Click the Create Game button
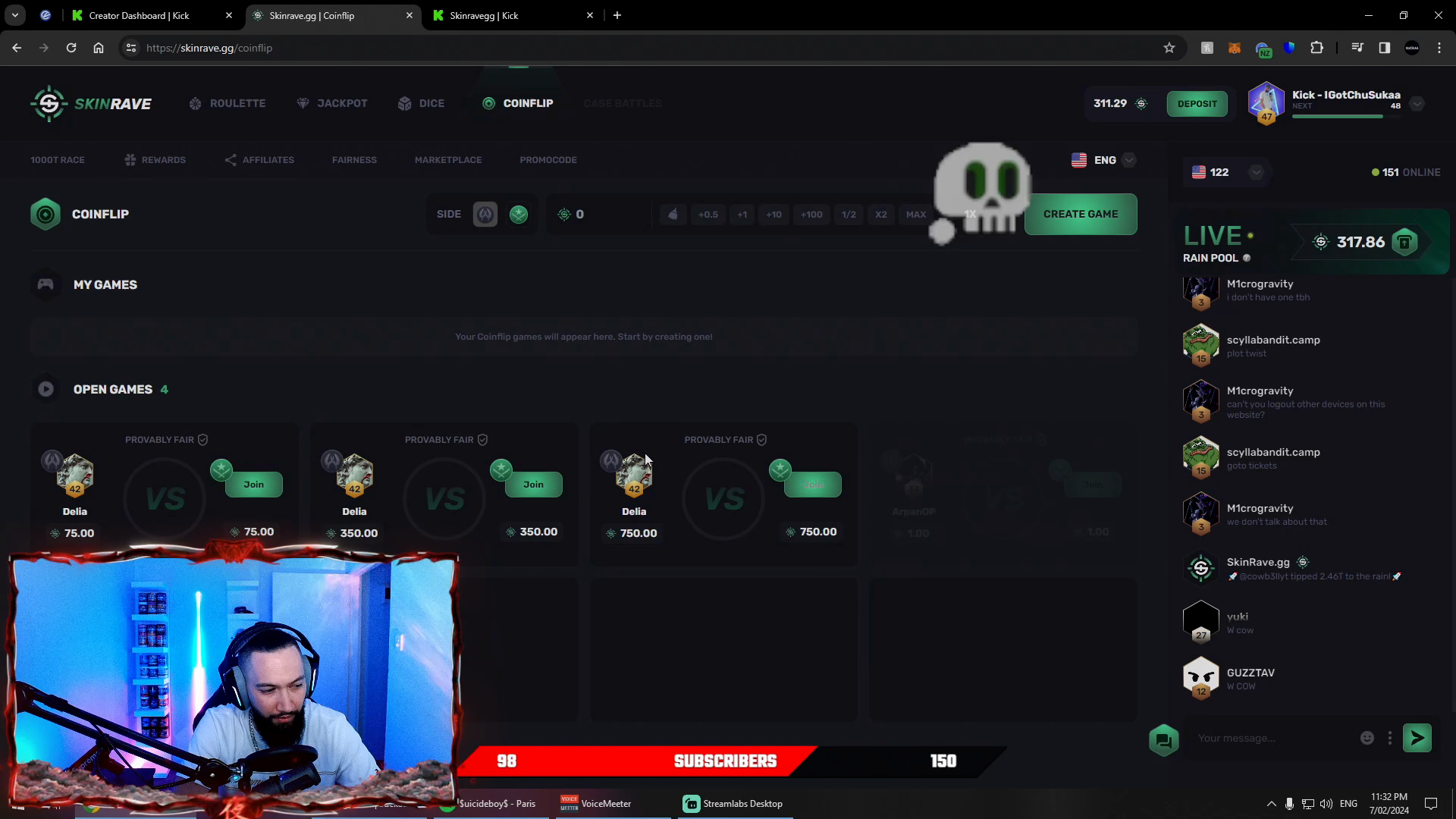Viewport: 1456px width, 819px height. [x=1081, y=215]
